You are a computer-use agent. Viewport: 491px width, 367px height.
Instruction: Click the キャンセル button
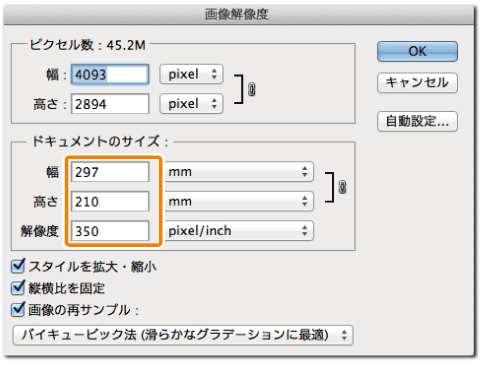[x=417, y=82]
